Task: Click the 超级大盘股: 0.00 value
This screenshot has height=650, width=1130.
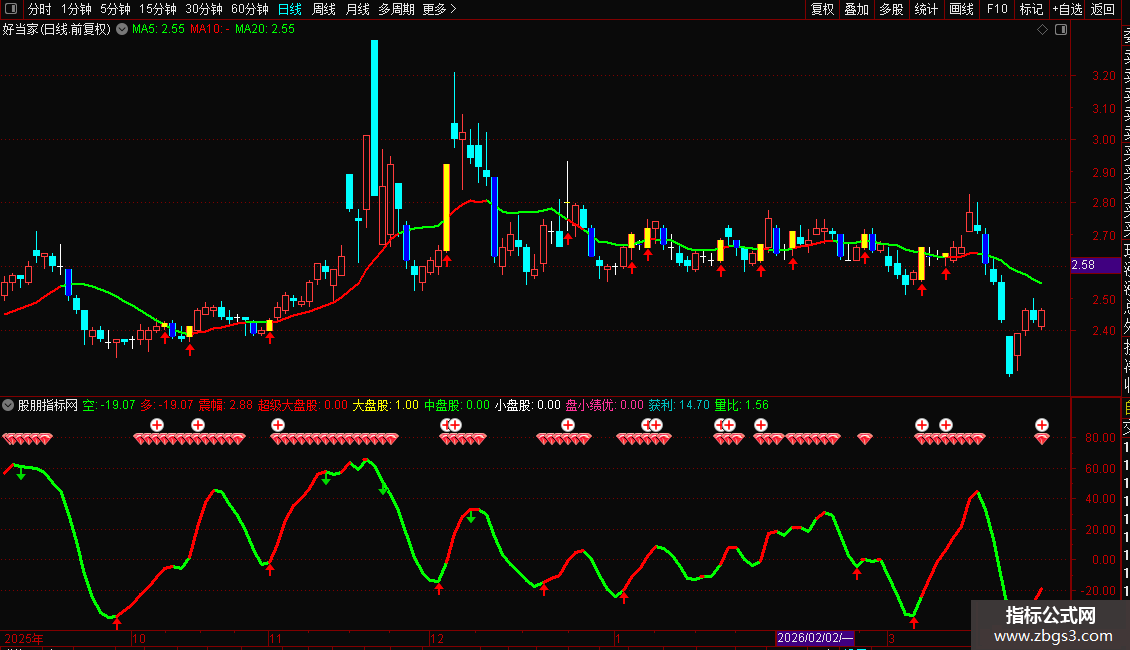Action: pos(303,405)
